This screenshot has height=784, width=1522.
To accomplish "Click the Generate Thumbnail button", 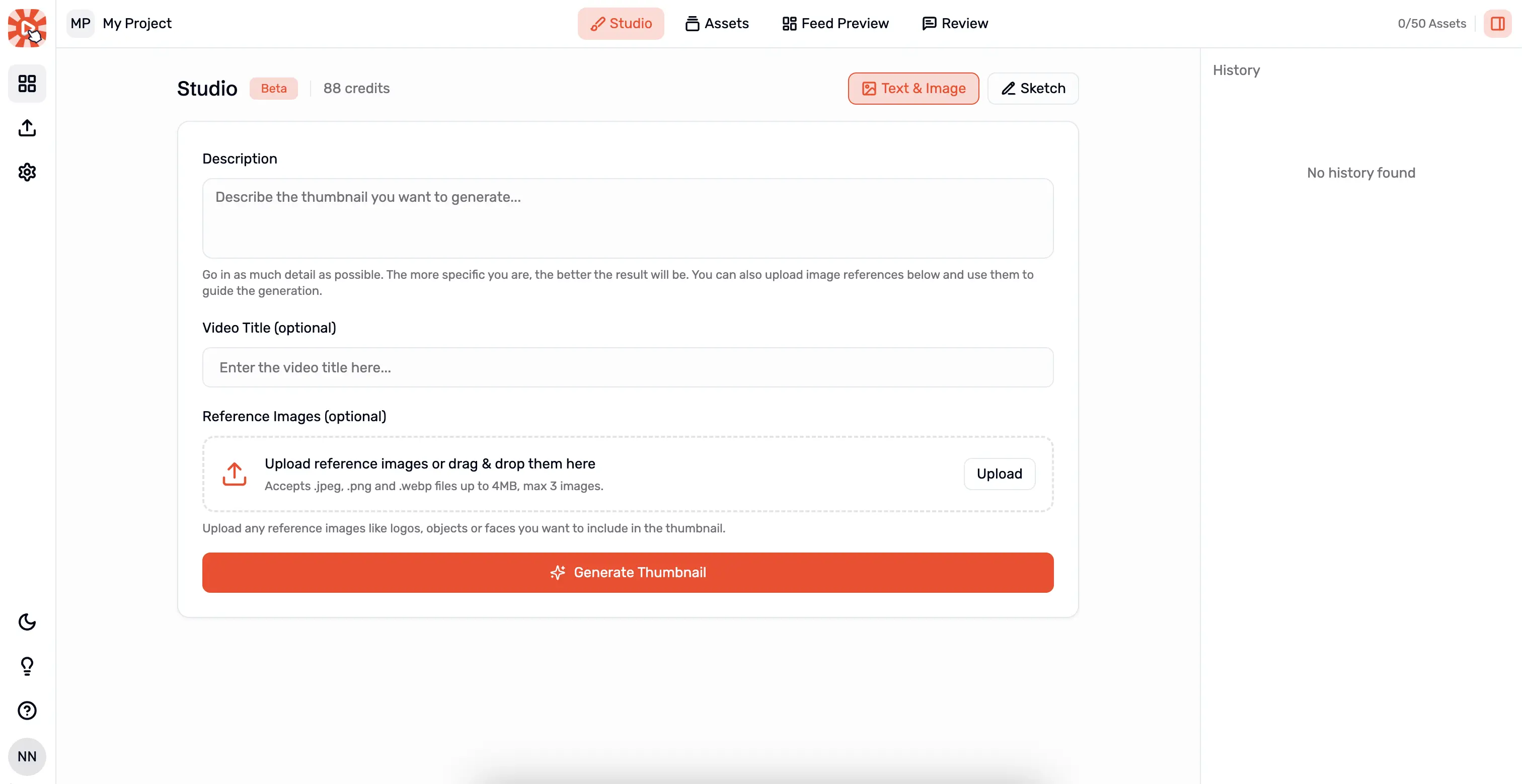I will (628, 573).
